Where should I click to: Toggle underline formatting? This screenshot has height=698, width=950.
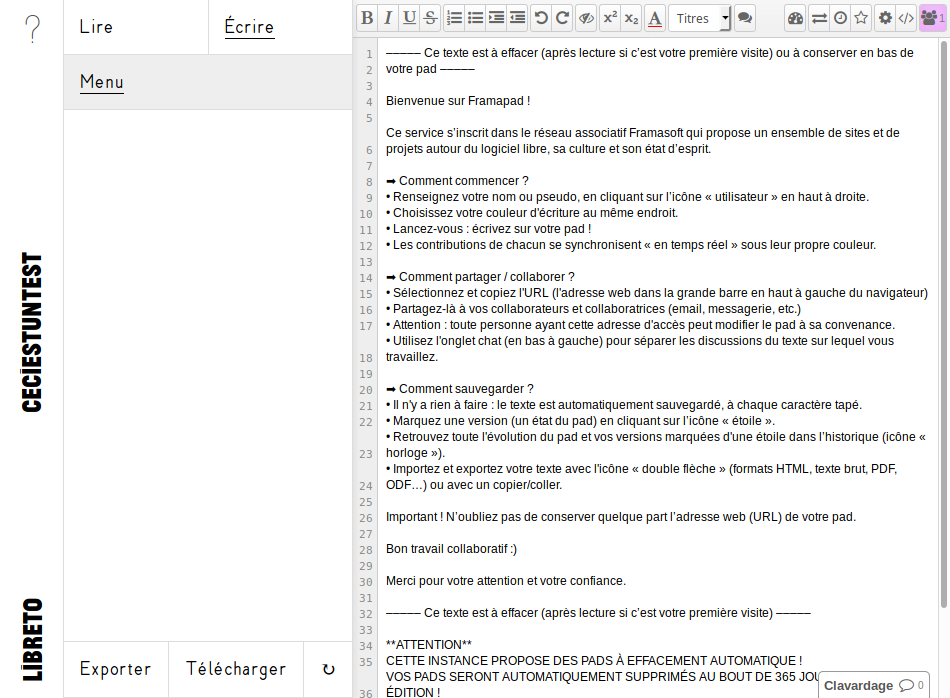tap(410, 18)
